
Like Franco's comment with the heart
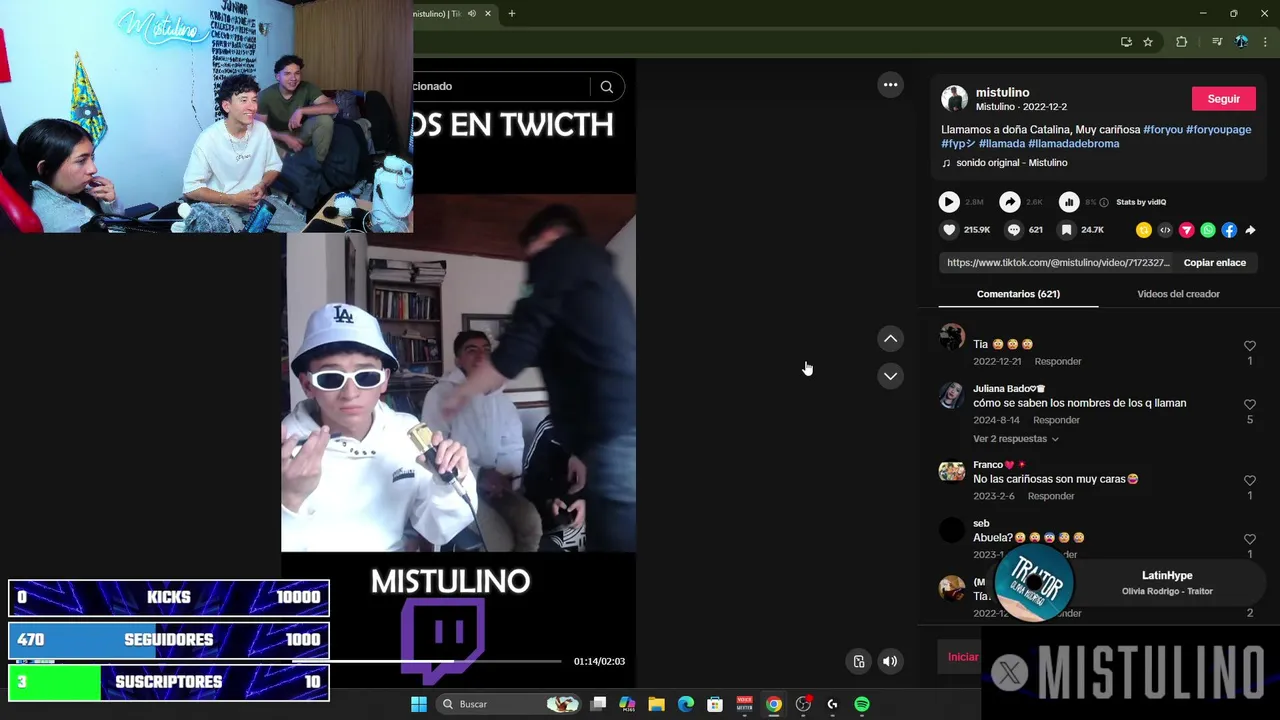(x=1249, y=481)
